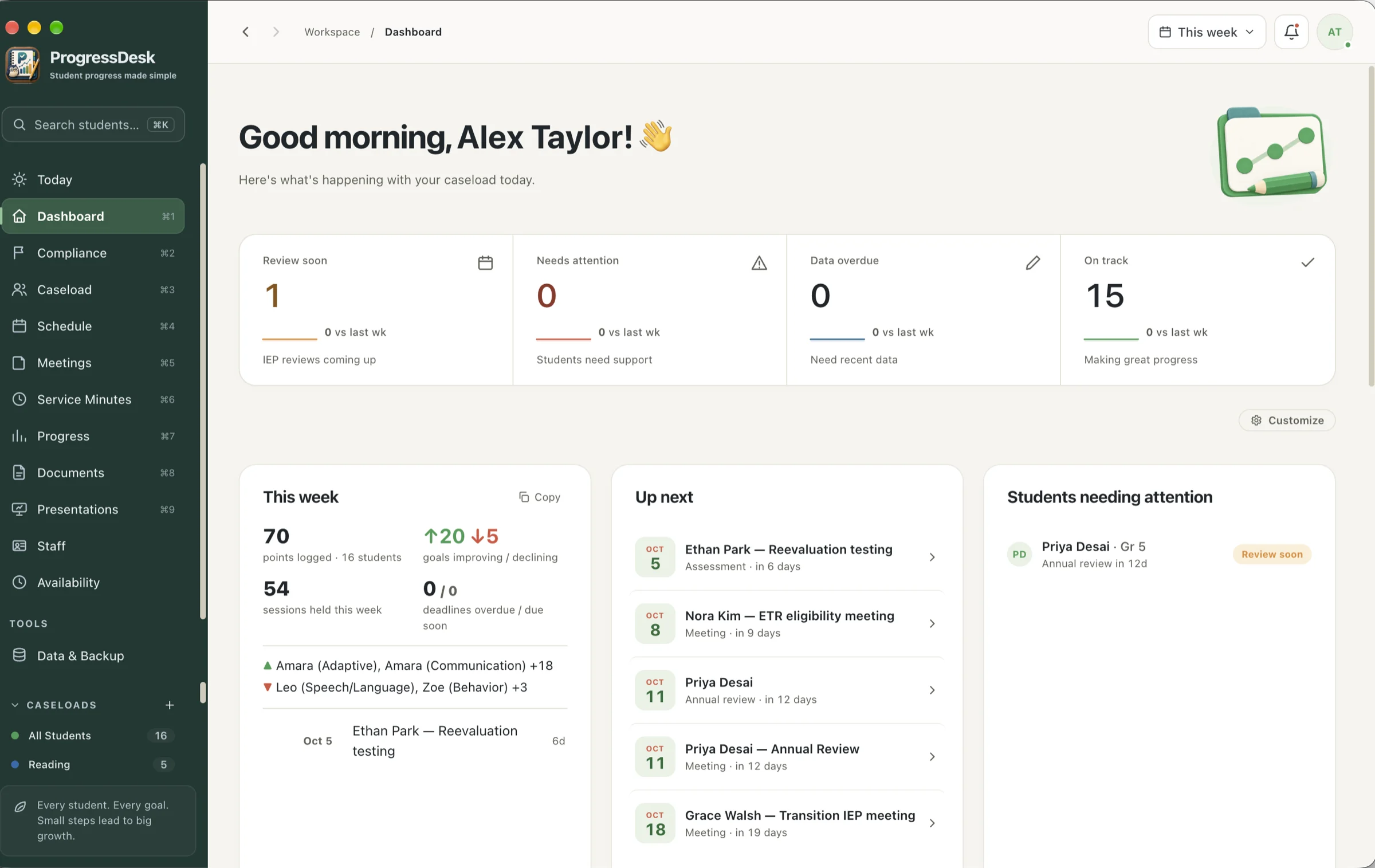Image resolution: width=1375 pixels, height=868 pixels.
Task: Select Dashboard in the sidebar
Action: [93, 216]
